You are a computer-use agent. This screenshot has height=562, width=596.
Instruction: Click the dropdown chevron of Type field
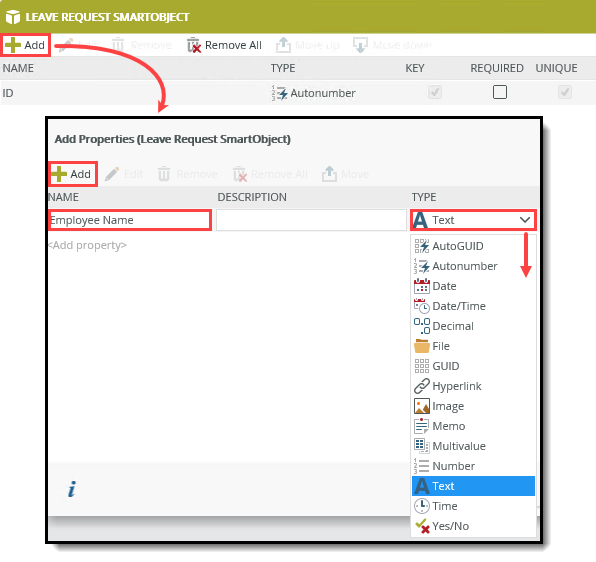(x=525, y=220)
